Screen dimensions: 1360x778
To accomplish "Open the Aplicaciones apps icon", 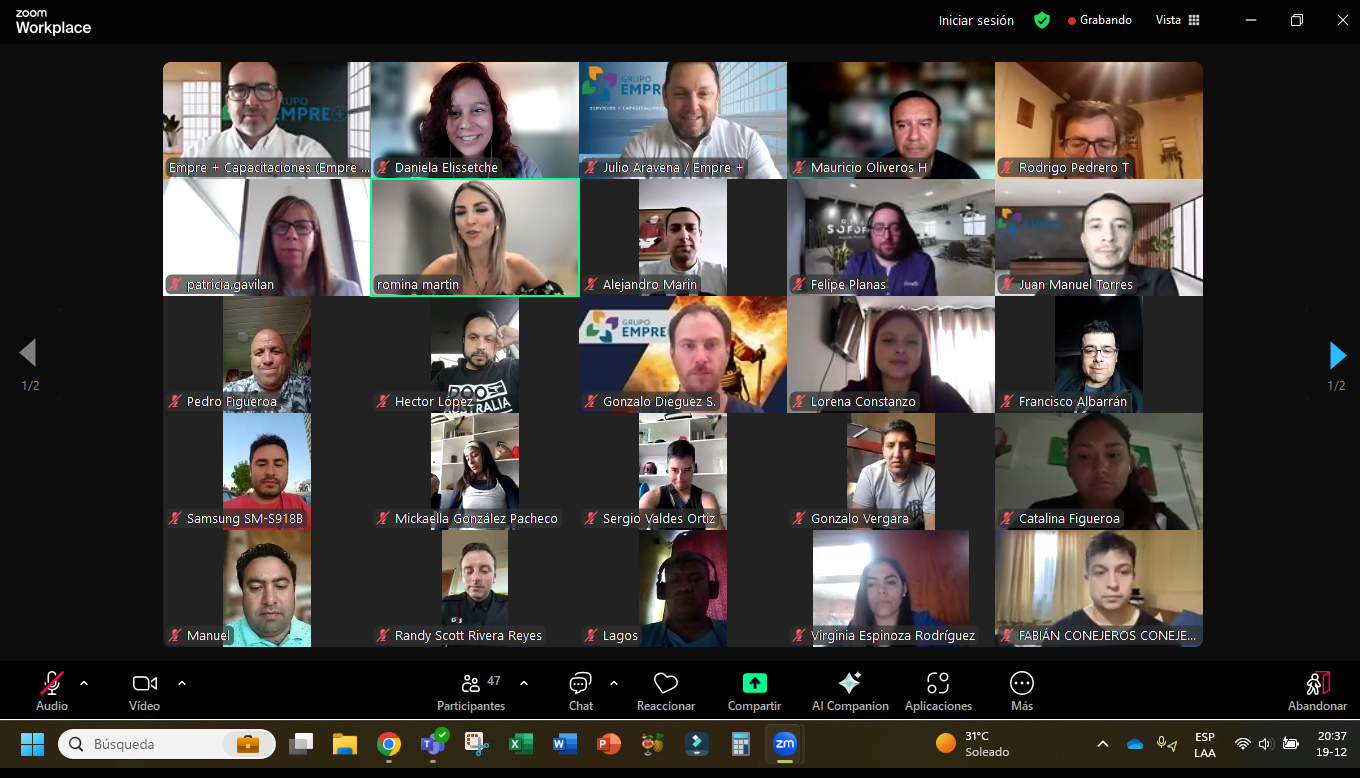I will pos(938,684).
